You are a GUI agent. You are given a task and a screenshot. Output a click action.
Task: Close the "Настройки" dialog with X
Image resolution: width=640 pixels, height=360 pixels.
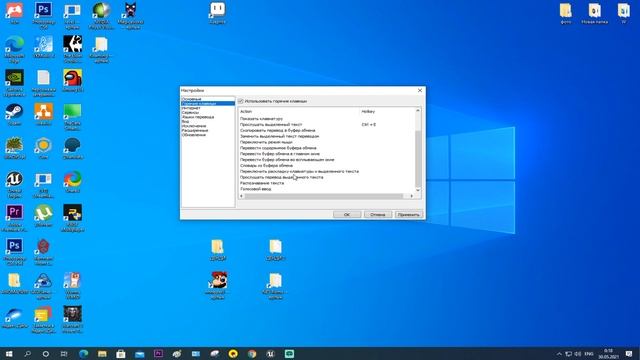[x=420, y=90]
